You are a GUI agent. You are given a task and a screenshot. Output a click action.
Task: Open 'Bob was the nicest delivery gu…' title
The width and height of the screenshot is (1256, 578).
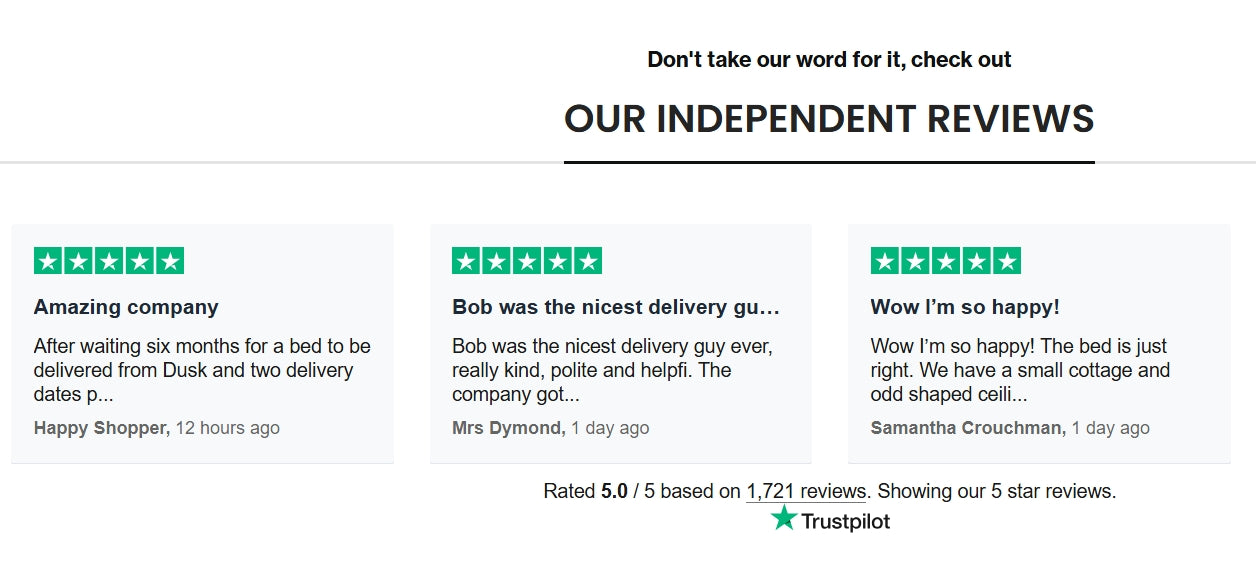point(615,307)
